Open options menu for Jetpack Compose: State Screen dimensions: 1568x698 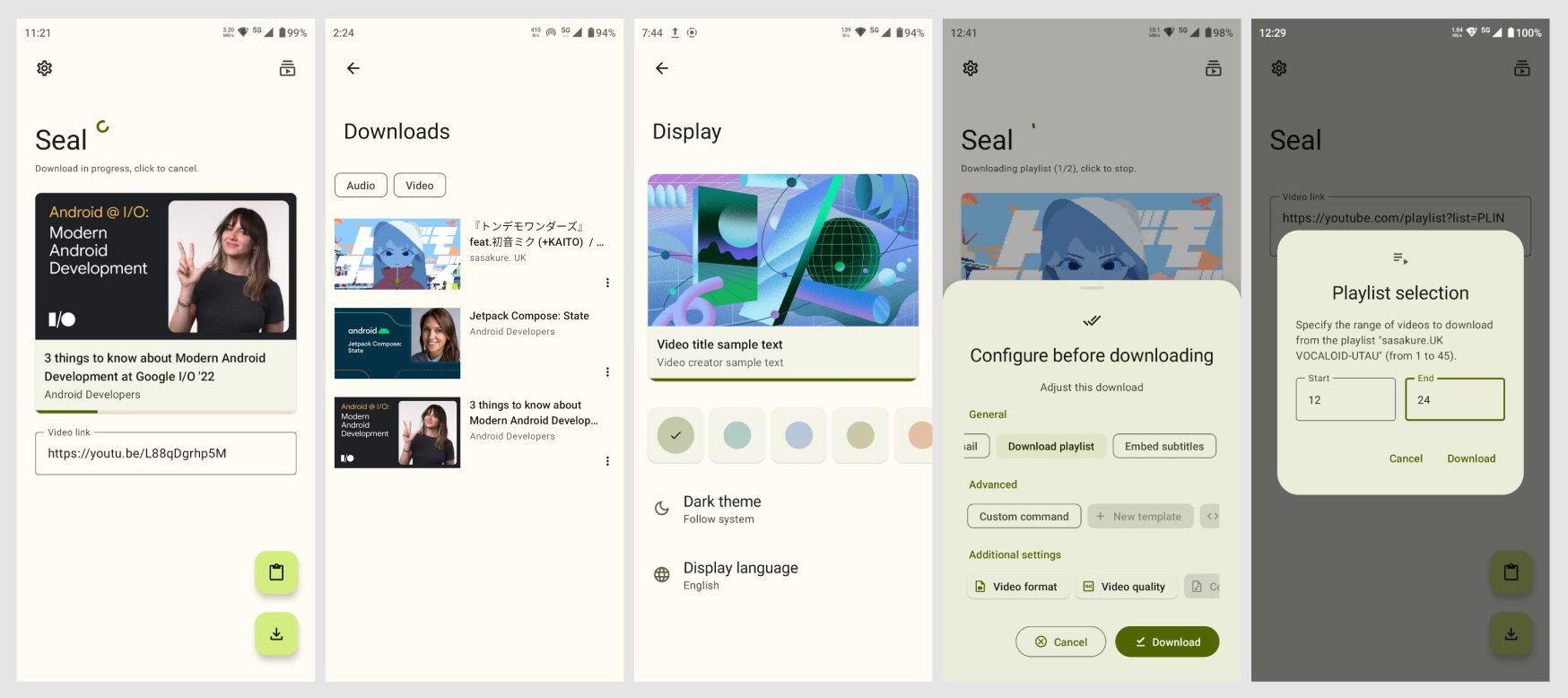[x=607, y=371]
